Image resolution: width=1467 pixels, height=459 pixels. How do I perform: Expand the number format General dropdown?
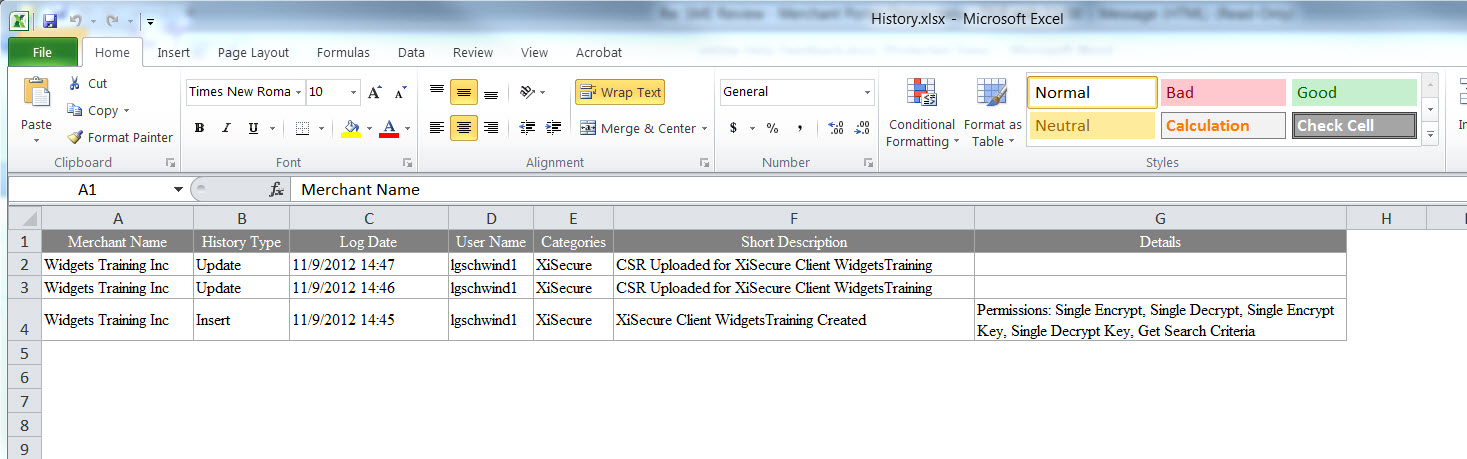867,92
